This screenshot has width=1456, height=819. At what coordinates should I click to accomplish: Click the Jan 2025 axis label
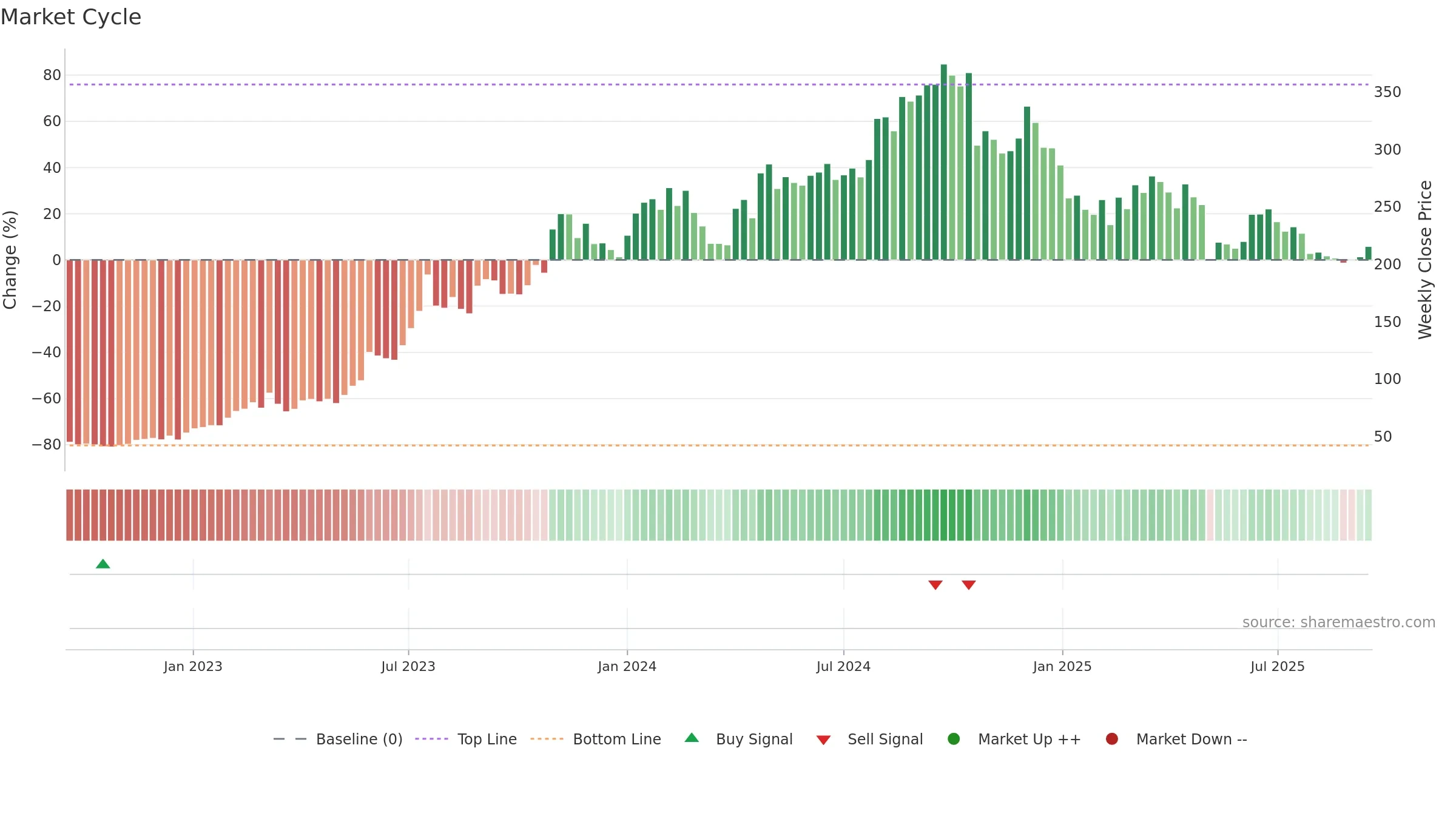pos(1062,666)
